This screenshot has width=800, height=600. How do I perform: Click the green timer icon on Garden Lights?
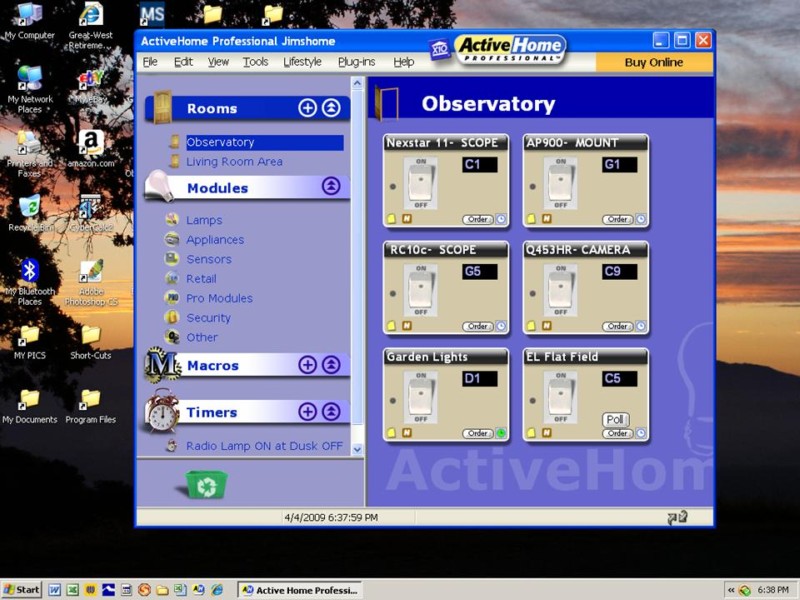[x=501, y=433]
